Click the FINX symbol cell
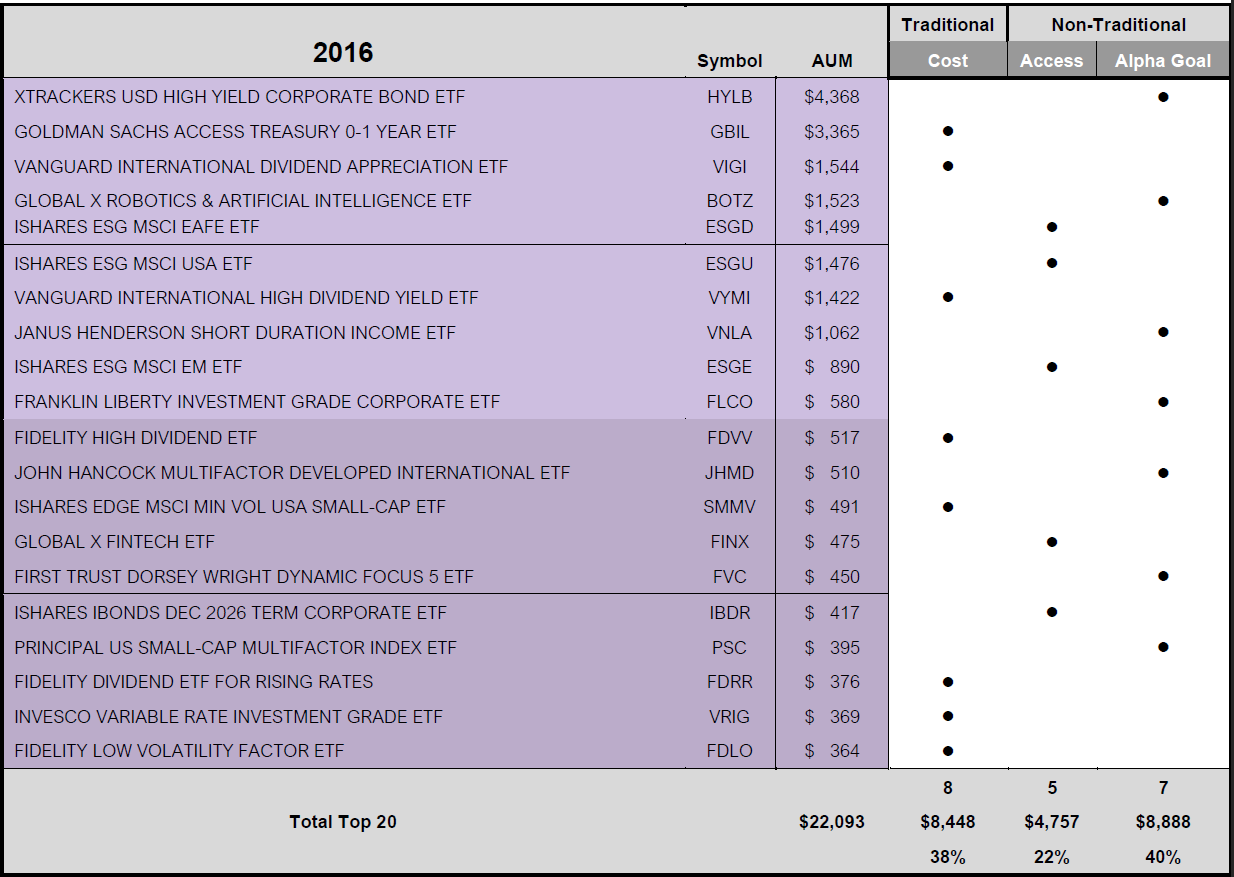This screenshot has height=877, width=1234. click(x=729, y=542)
